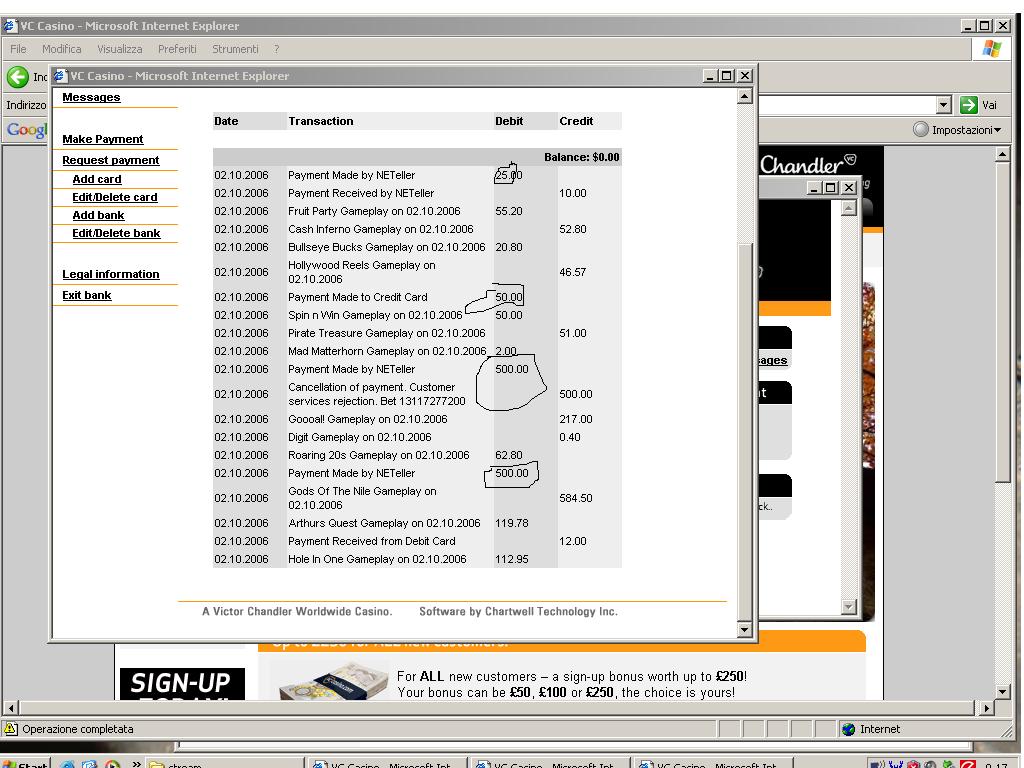Click scroll up arrow in bank window
This screenshot has height=768, width=1024.
pyautogui.click(x=744, y=97)
